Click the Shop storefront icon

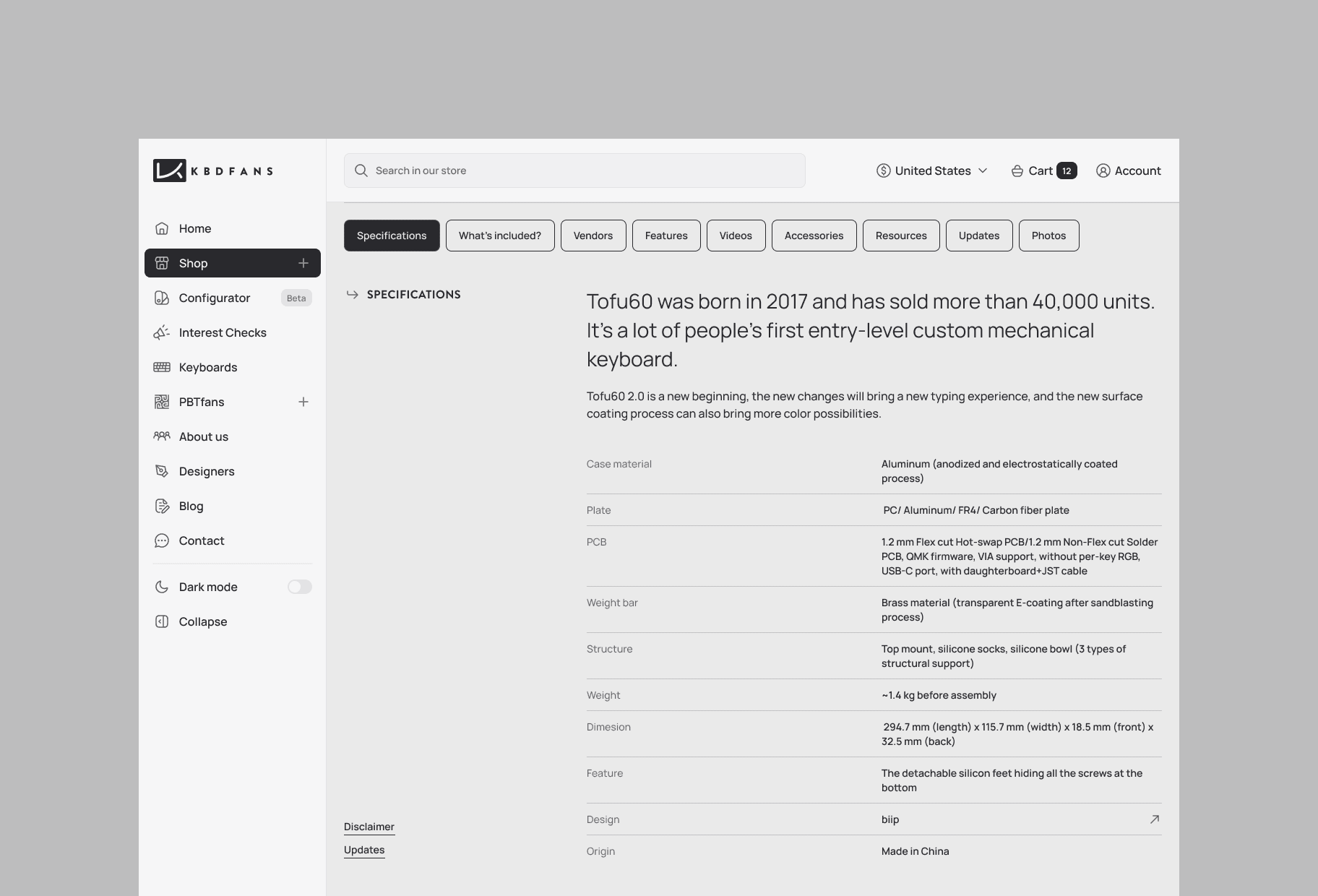tap(162, 263)
